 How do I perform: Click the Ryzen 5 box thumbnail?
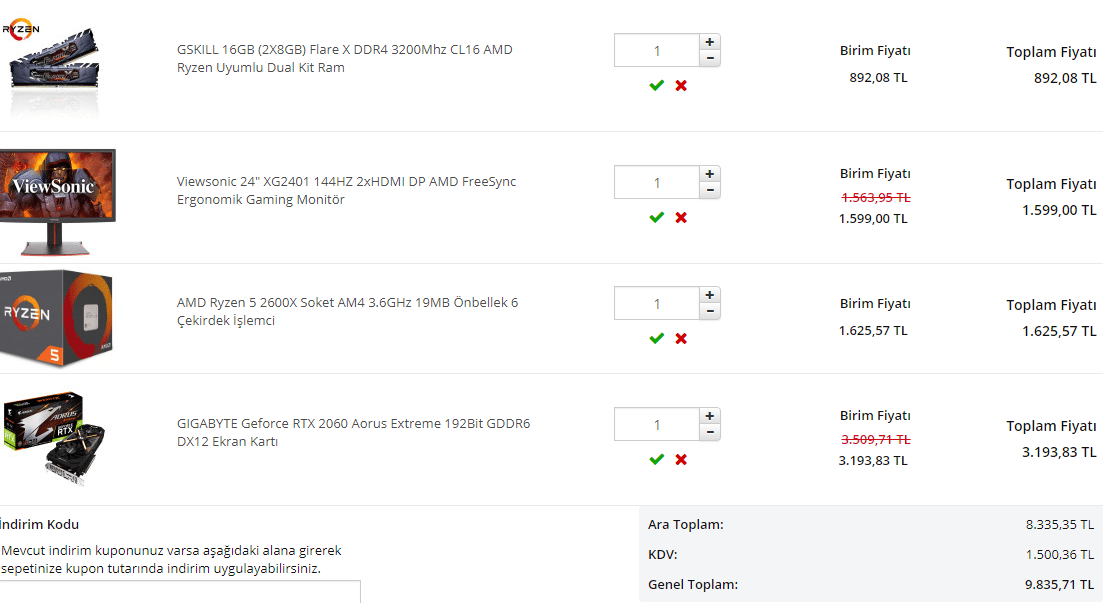tap(57, 318)
